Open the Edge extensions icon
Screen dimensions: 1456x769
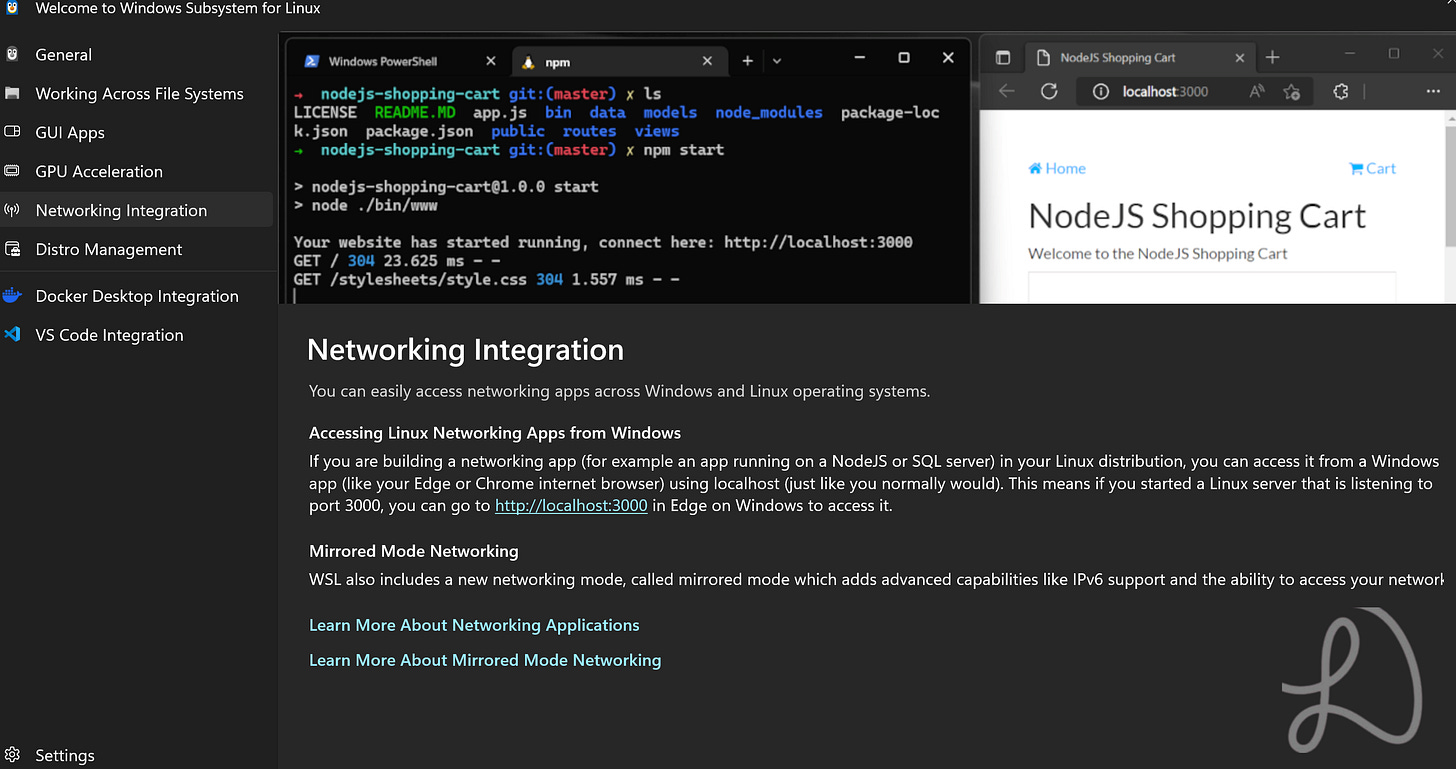1342,91
